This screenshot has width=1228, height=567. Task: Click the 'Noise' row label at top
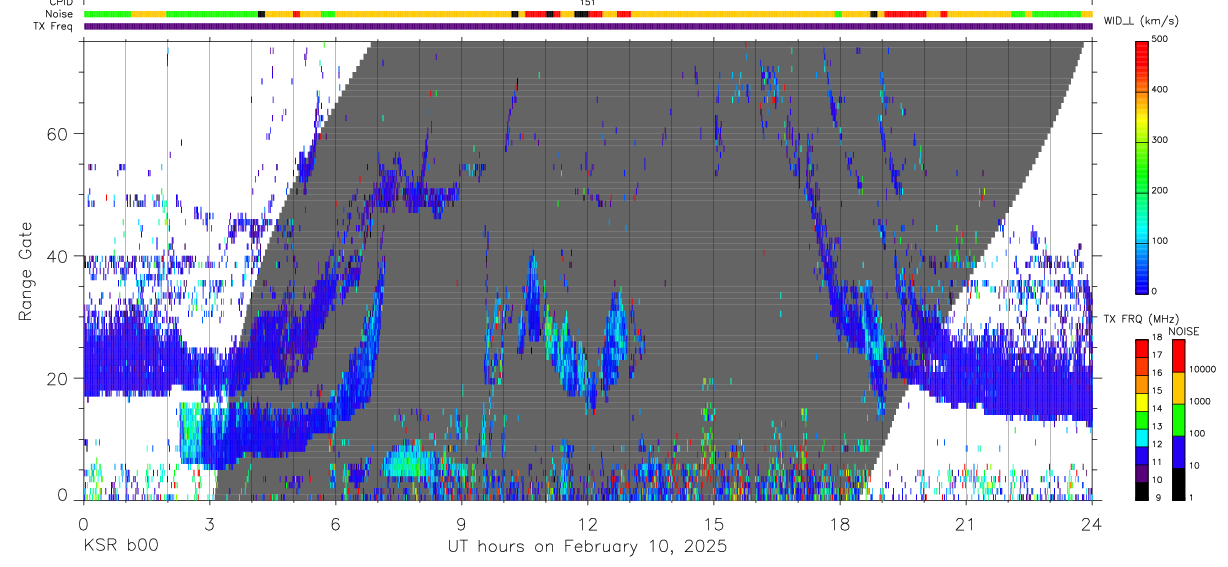coord(60,14)
